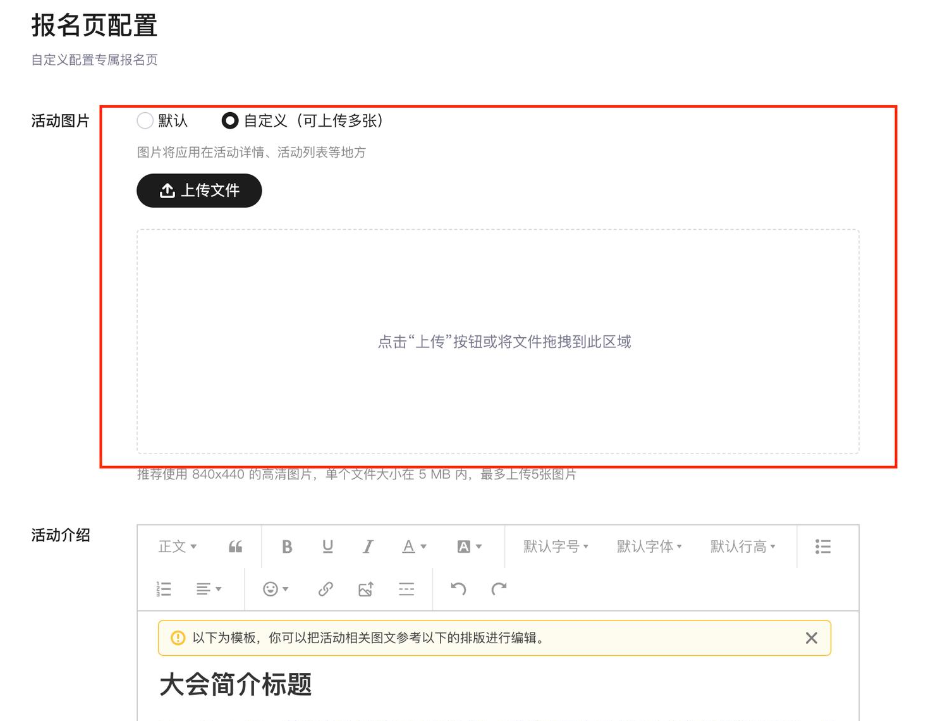Open the 默认字体 font family dropdown
The height and width of the screenshot is (721, 931).
tap(649, 546)
